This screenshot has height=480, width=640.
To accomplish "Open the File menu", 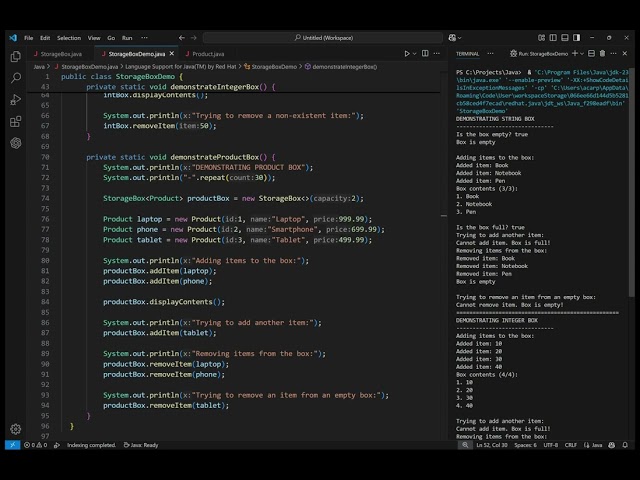I will coord(29,38).
